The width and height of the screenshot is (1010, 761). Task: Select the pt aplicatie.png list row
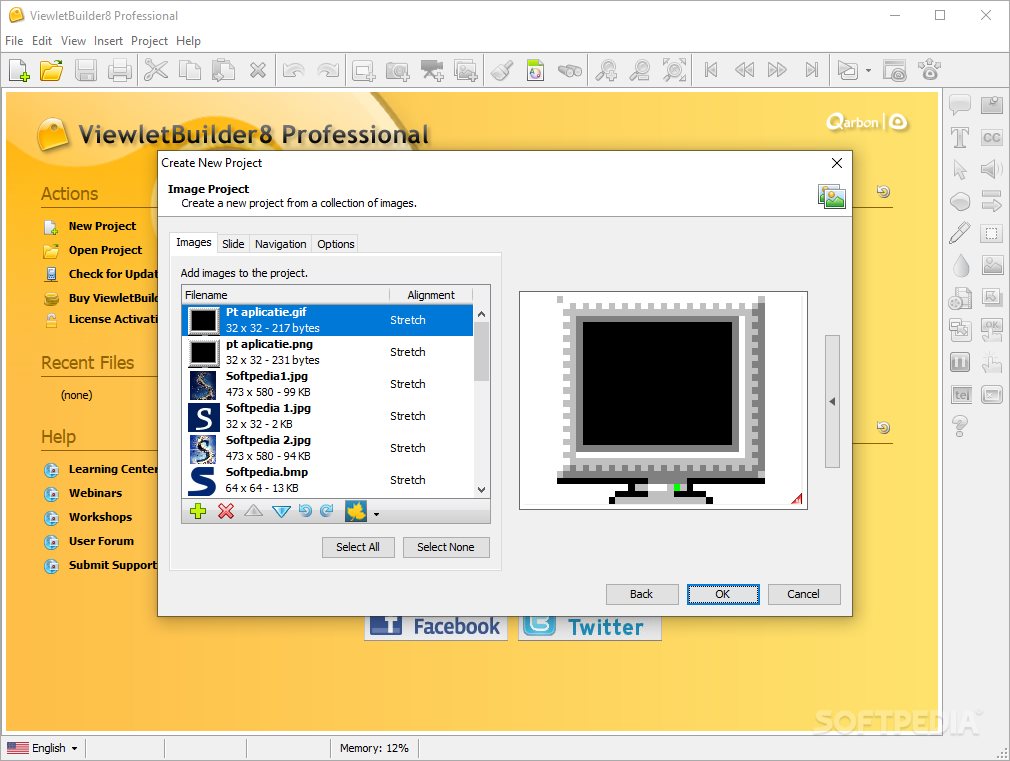click(x=329, y=352)
